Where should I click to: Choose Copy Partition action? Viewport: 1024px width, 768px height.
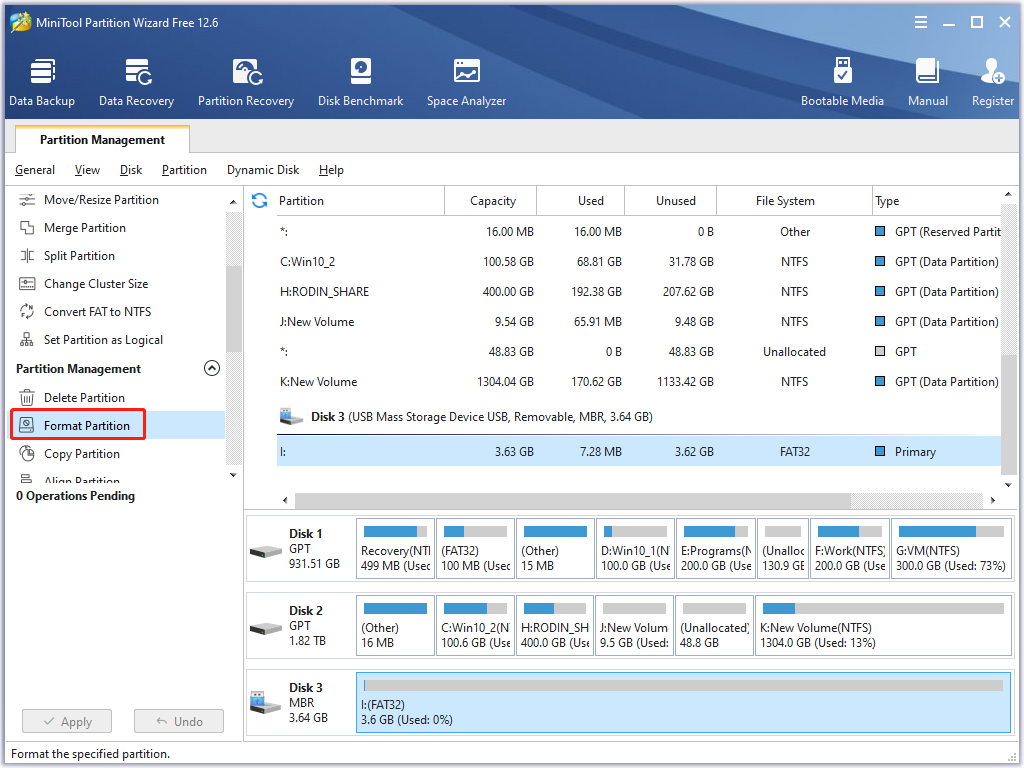click(x=82, y=454)
